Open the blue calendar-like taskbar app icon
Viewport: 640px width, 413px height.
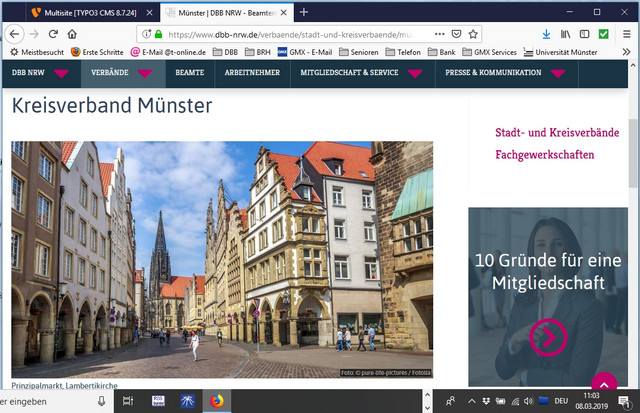158,402
